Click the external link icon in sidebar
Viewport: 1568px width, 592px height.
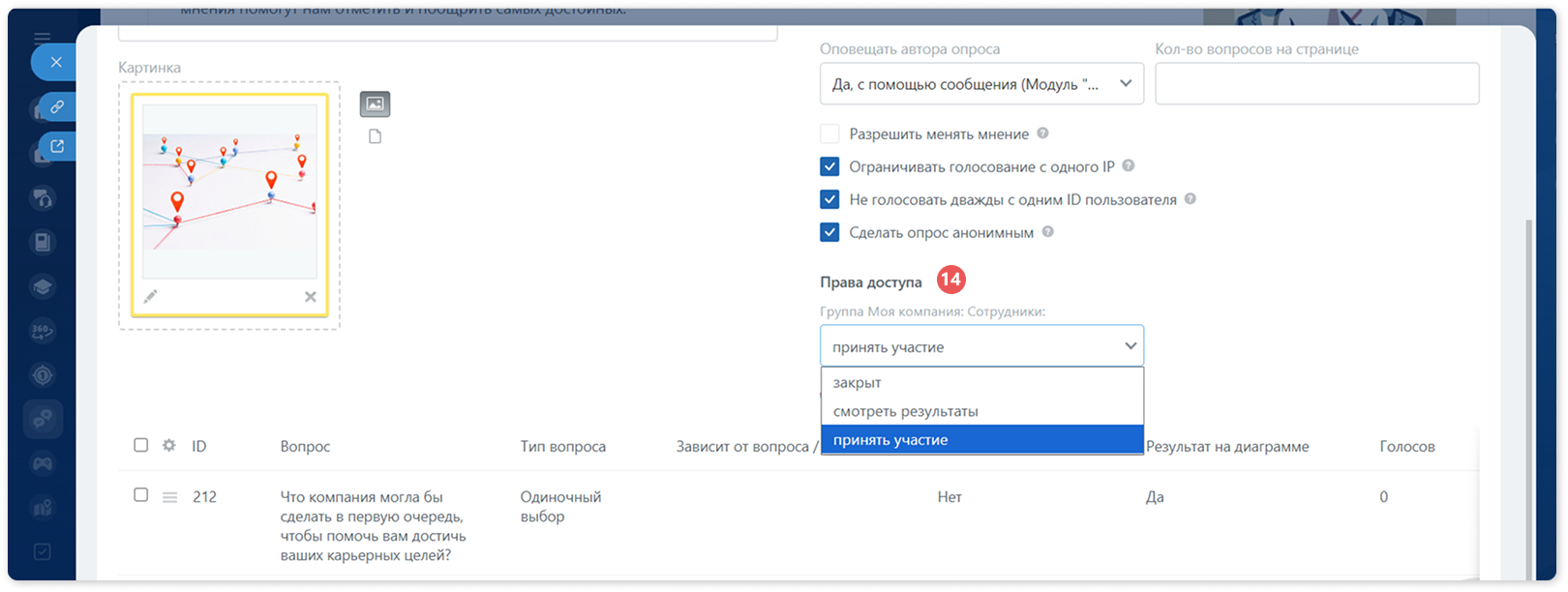pos(57,146)
